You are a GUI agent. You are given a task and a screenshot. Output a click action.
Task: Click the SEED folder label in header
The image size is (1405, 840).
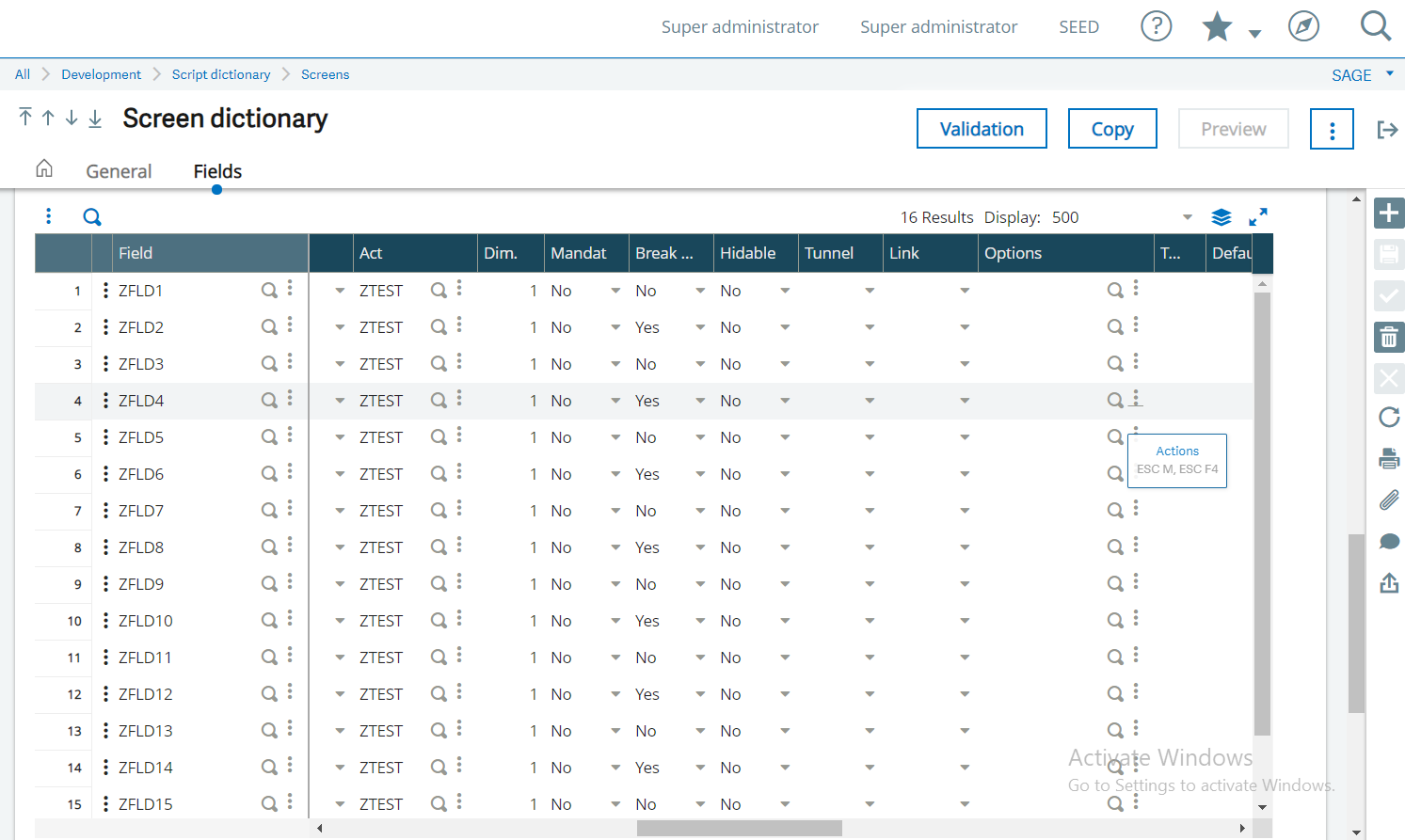coord(1078,27)
